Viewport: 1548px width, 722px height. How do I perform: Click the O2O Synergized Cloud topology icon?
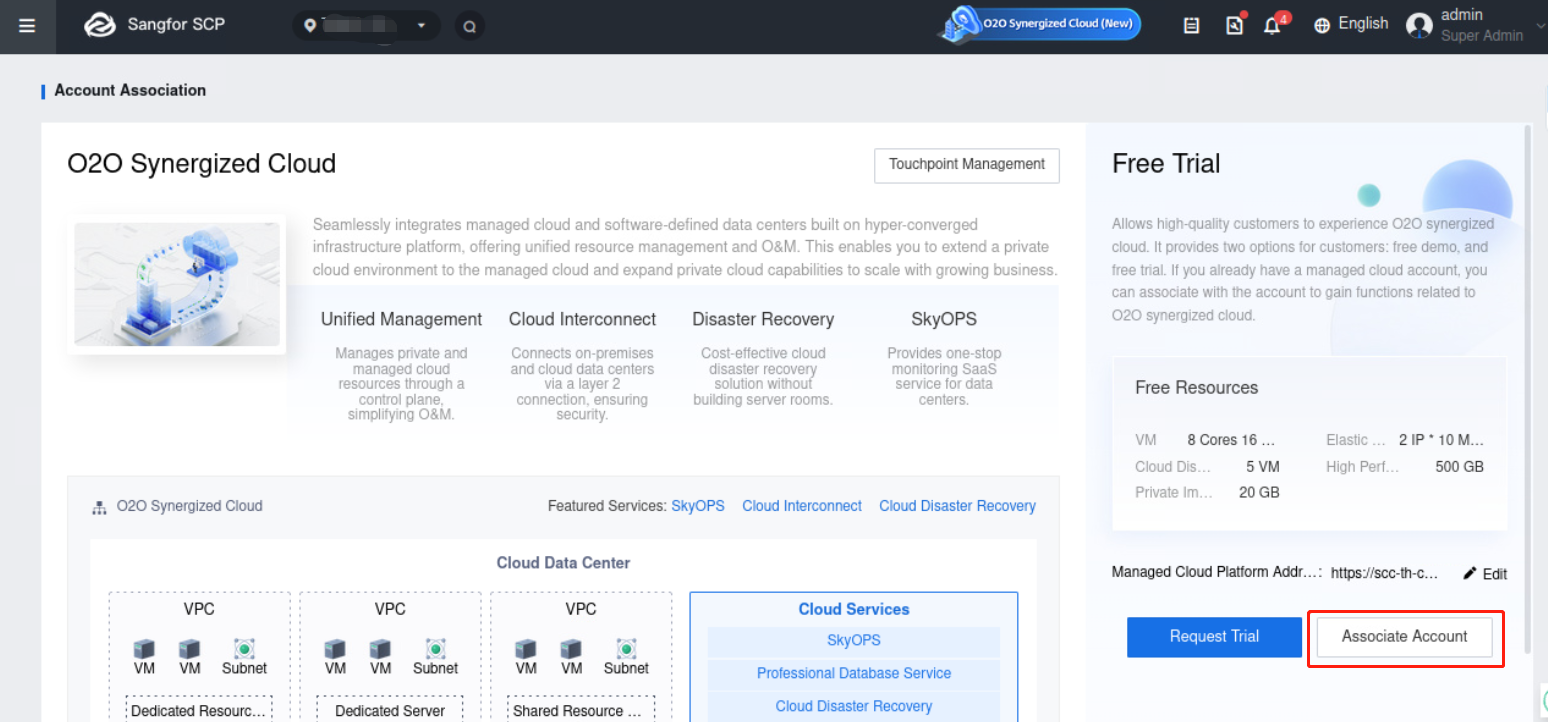click(x=99, y=507)
